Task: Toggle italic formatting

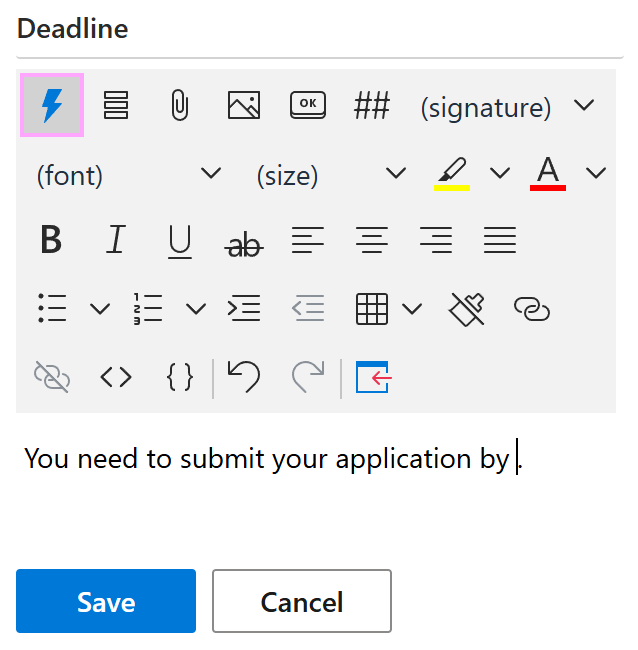Action: [x=116, y=241]
